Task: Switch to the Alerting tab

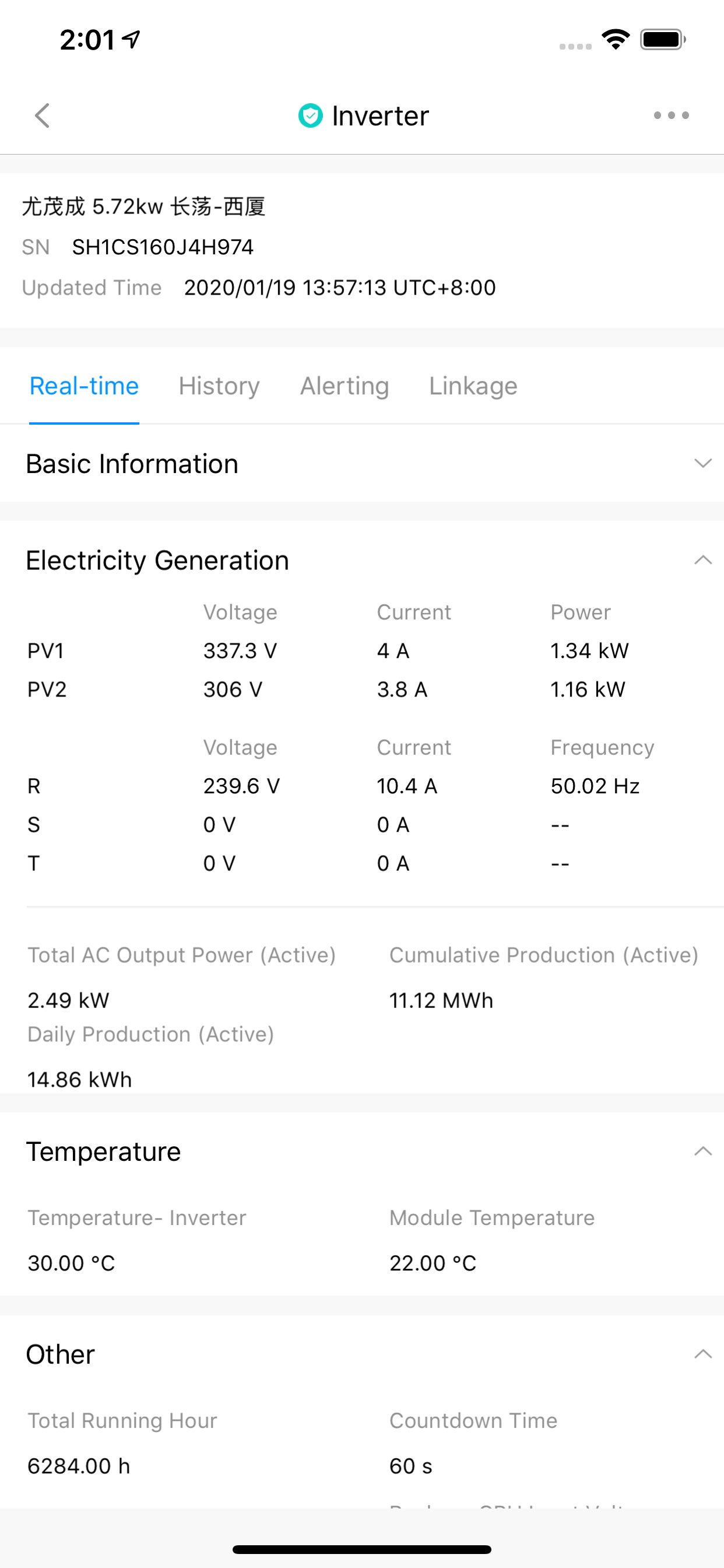Action: (345, 386)
